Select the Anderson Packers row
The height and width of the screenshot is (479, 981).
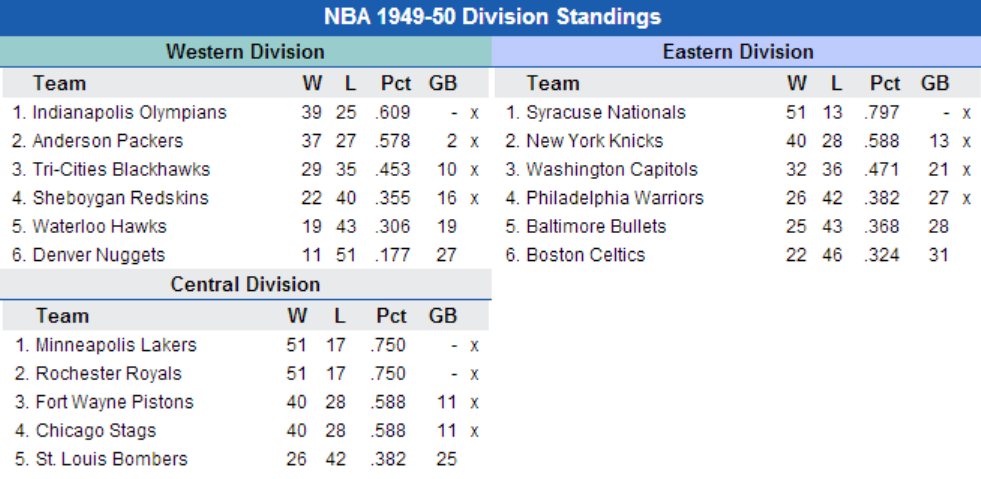(x=107, y=141)
